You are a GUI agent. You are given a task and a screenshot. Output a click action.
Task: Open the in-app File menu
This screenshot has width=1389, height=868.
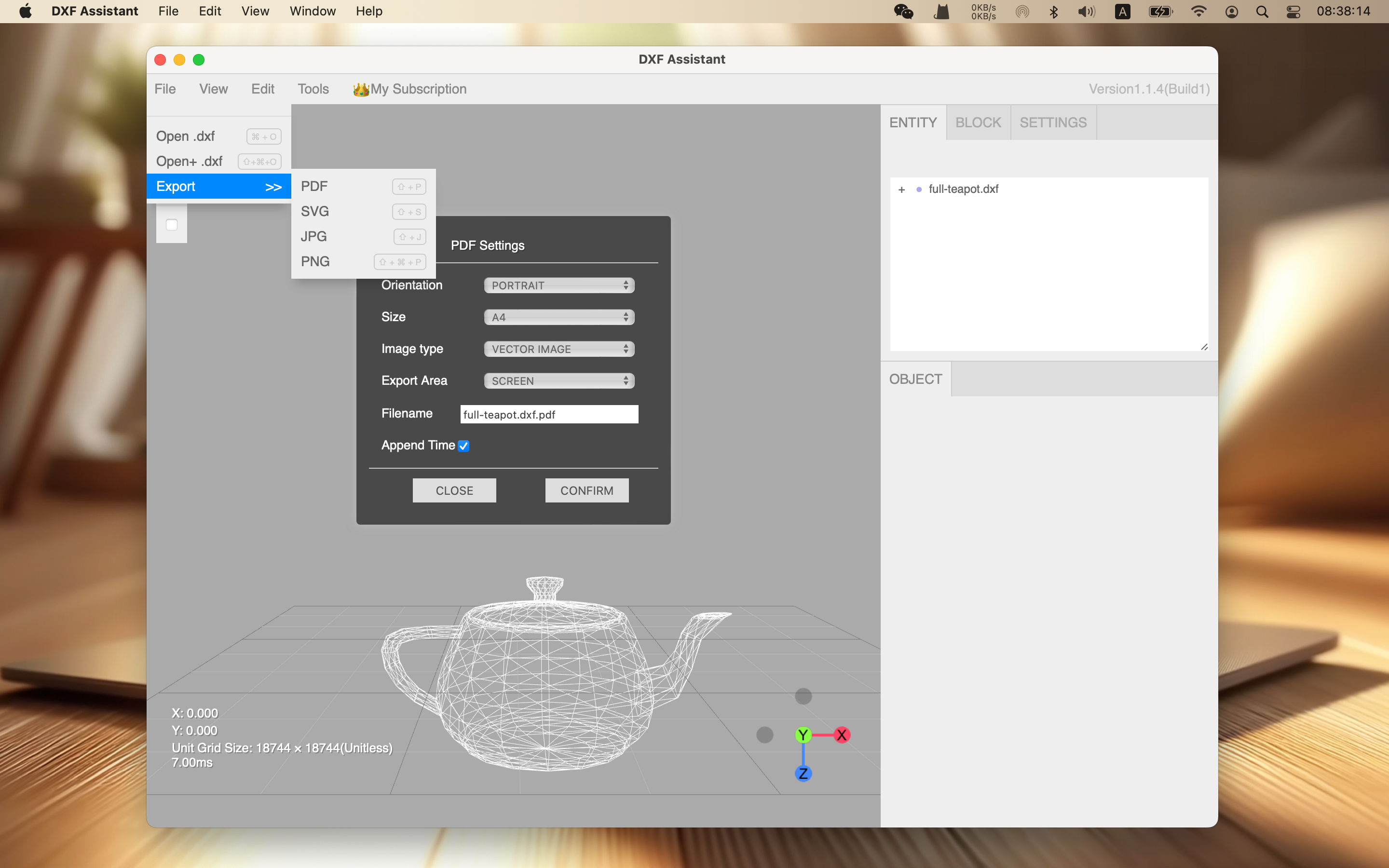coord(165,89)
